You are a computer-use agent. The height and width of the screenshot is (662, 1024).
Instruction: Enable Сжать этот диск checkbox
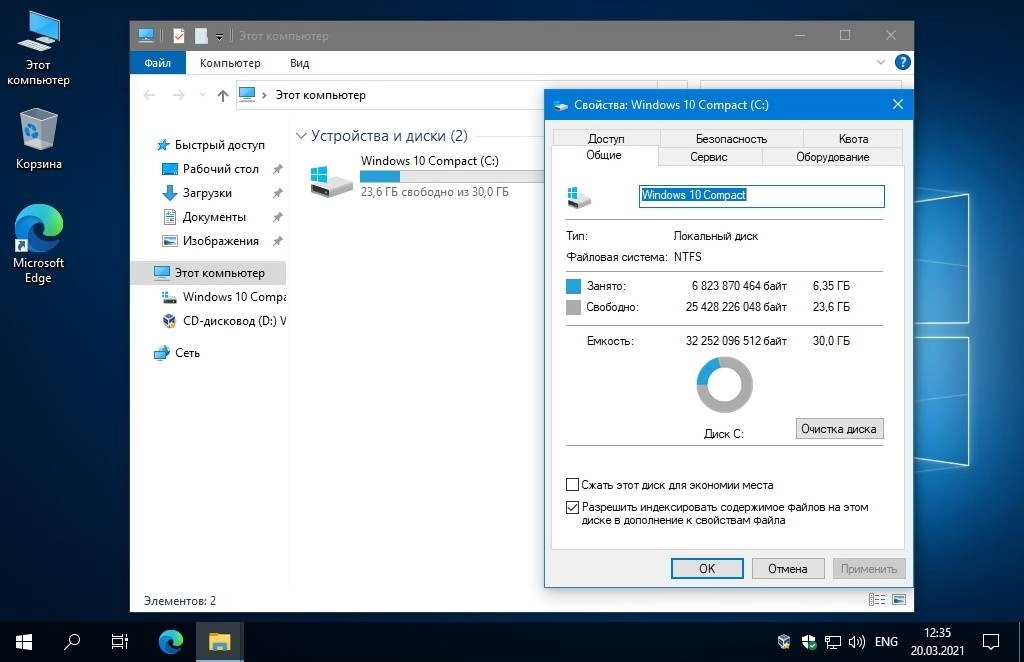tap(572, 484)
